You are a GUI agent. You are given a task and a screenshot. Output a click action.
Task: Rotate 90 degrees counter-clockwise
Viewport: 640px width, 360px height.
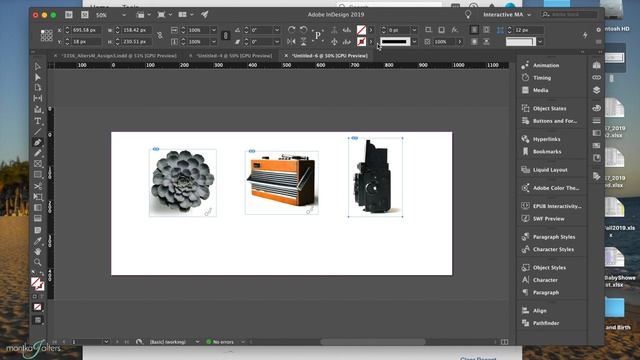pos(303,30)
